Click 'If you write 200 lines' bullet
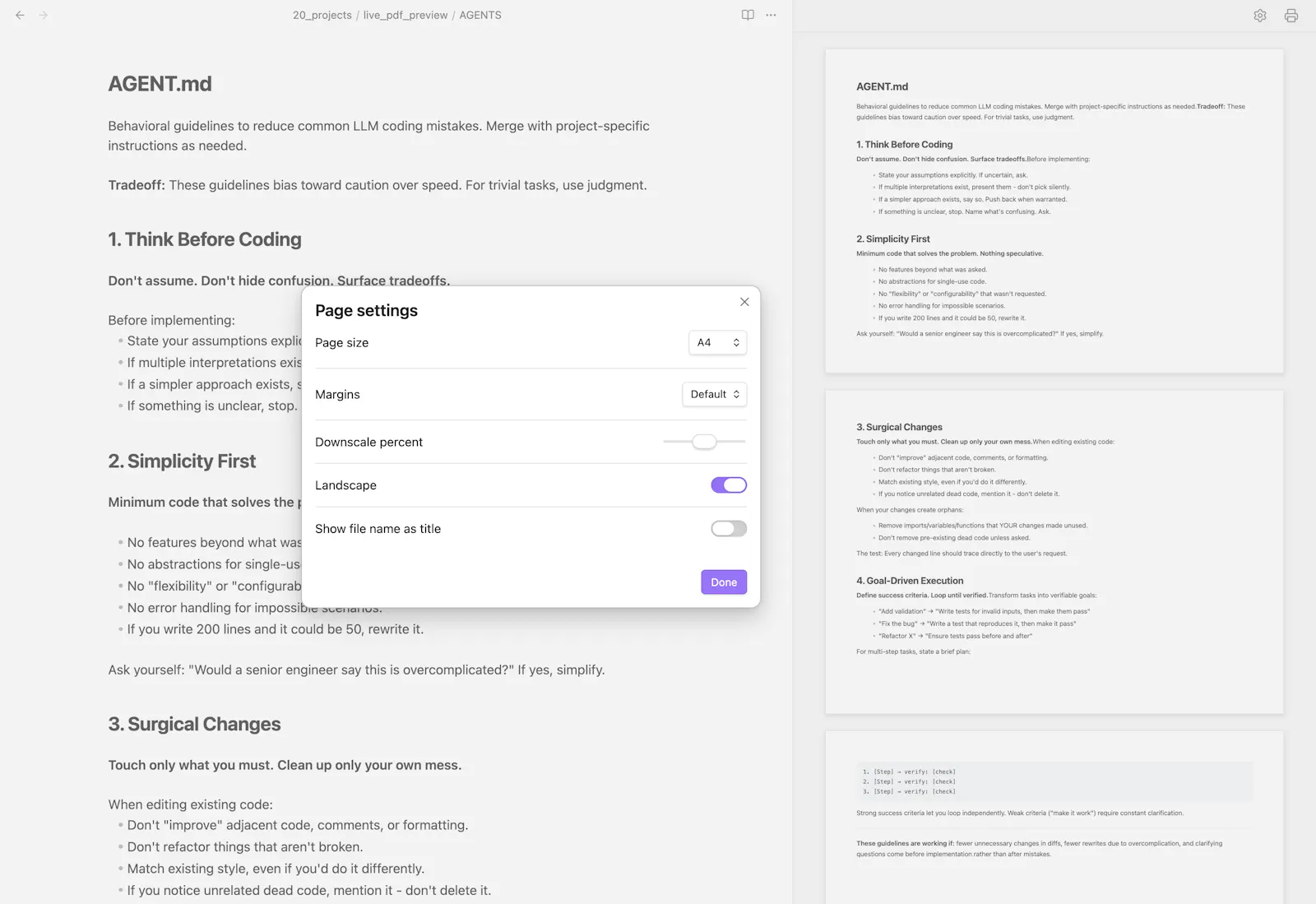Image resolution: width=1316 pixels, height=904 pixels. click(276, 629)
